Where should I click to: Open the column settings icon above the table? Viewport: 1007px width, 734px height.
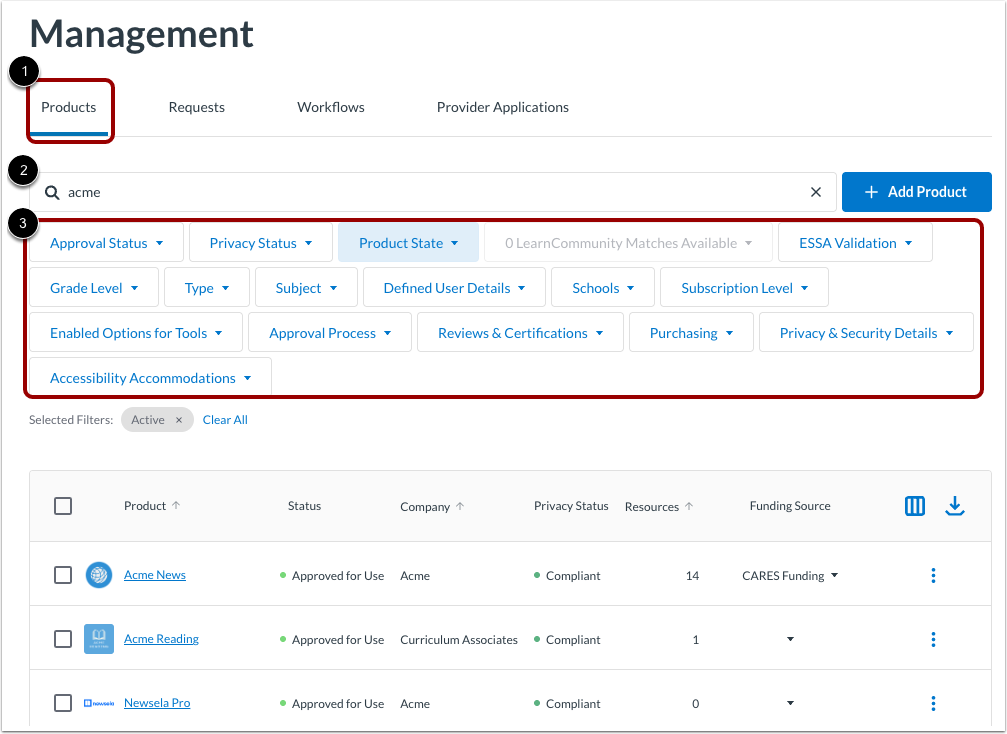pyautogui.click(x=914, y=506)
